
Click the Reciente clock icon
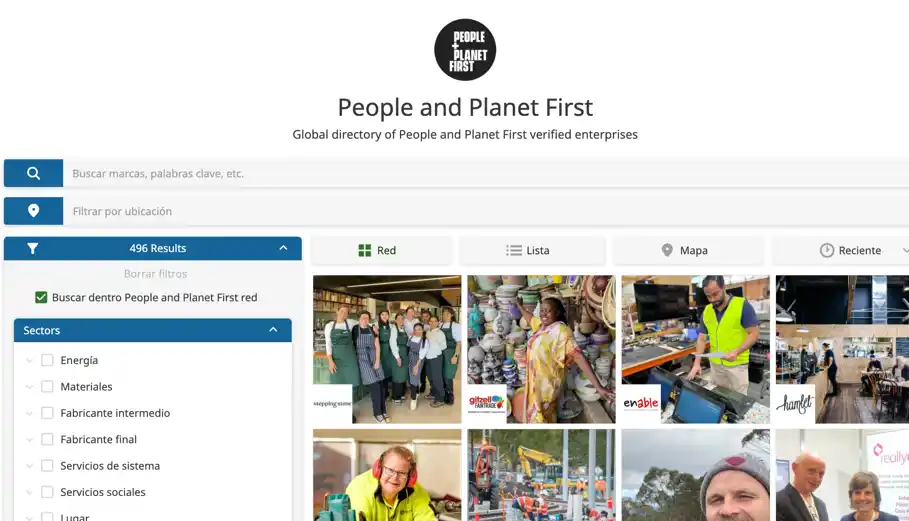827,250
